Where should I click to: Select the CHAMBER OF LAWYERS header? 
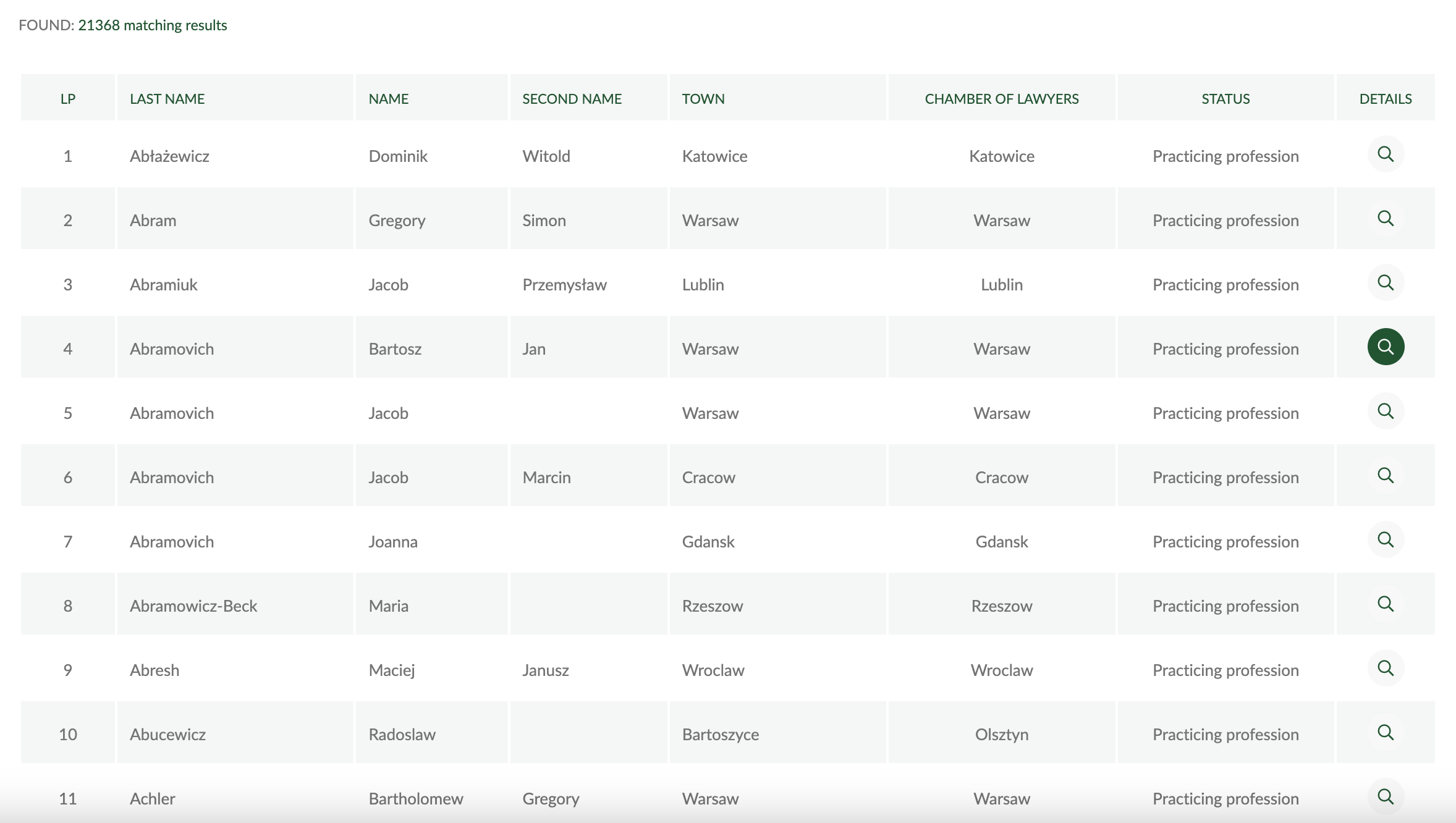pyautogui.click(x=1002, y=99)
